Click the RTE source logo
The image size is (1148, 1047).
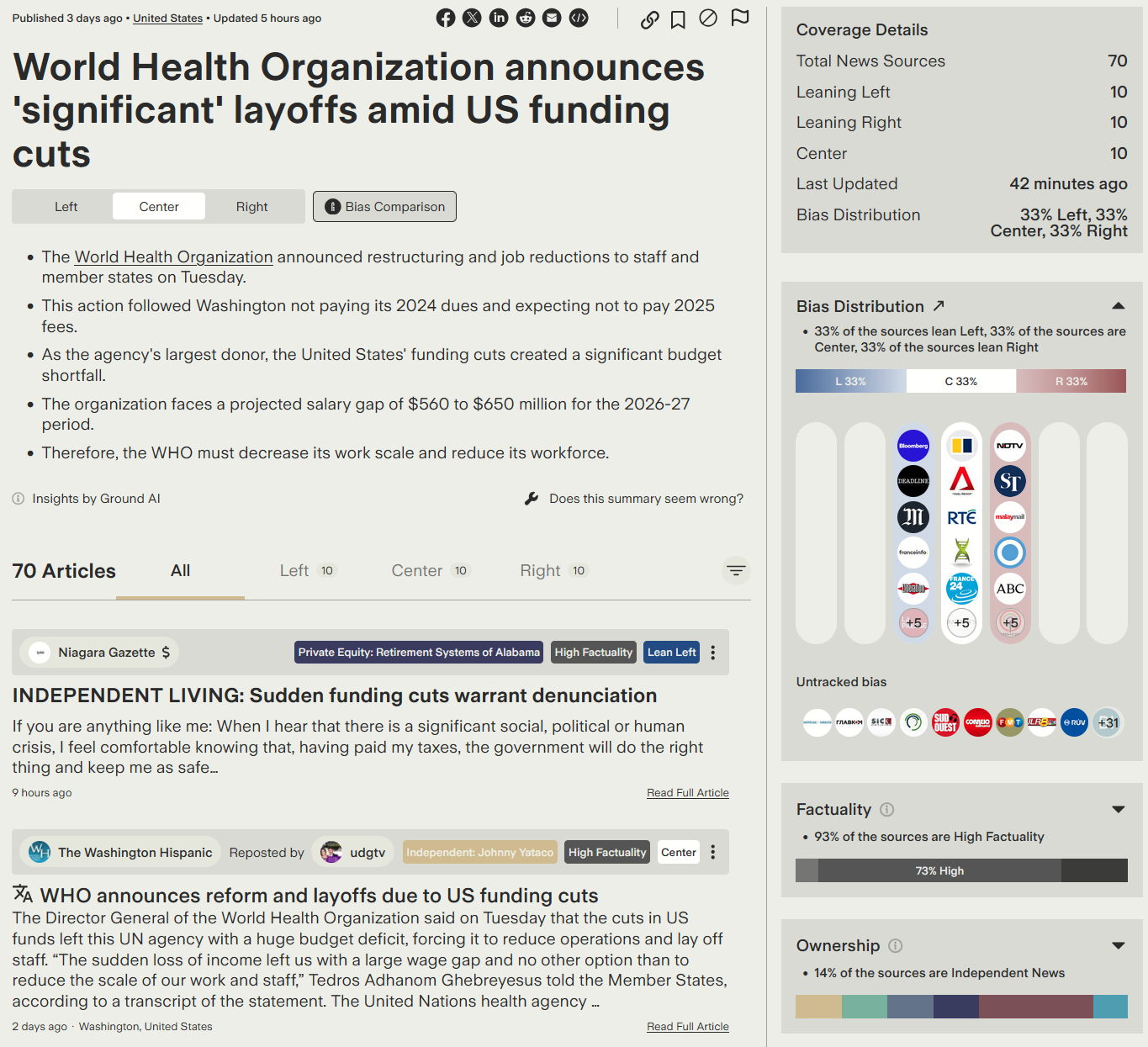[x=962, y=517]
